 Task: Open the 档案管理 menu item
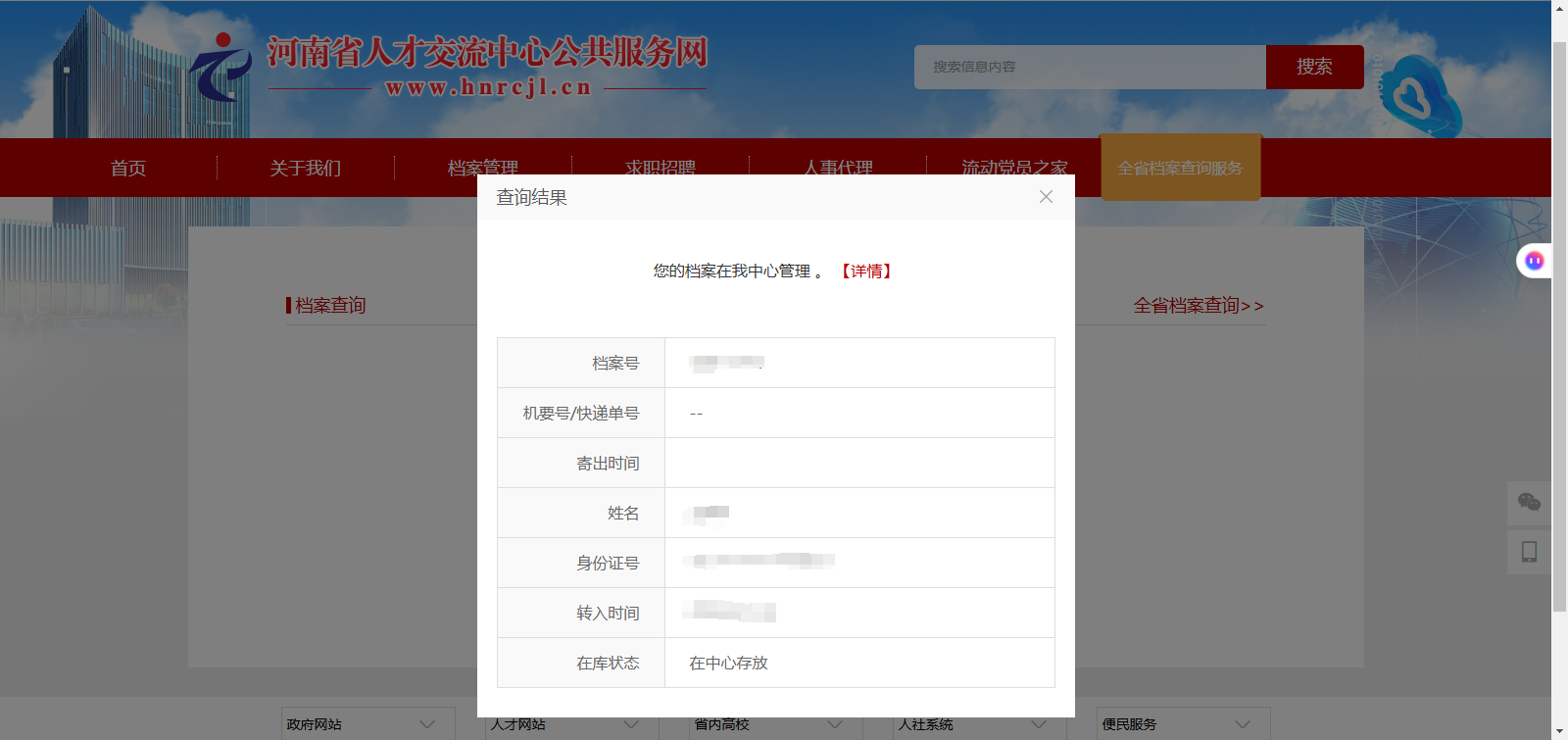[483, 167]
